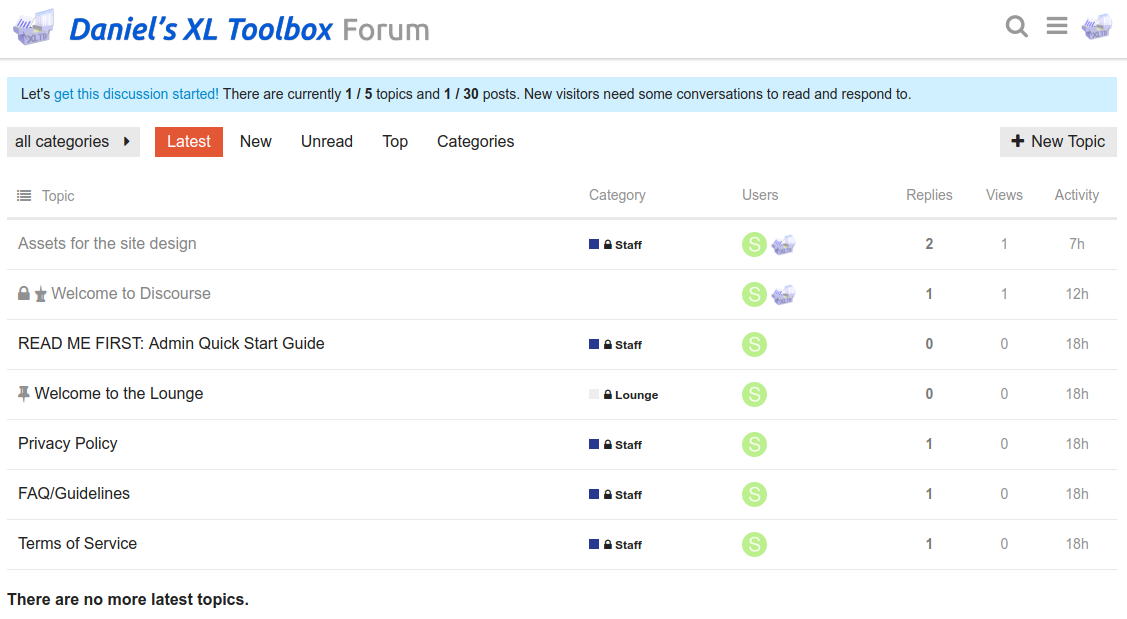Sort by Activity column header

click(x=1077, y=195)
